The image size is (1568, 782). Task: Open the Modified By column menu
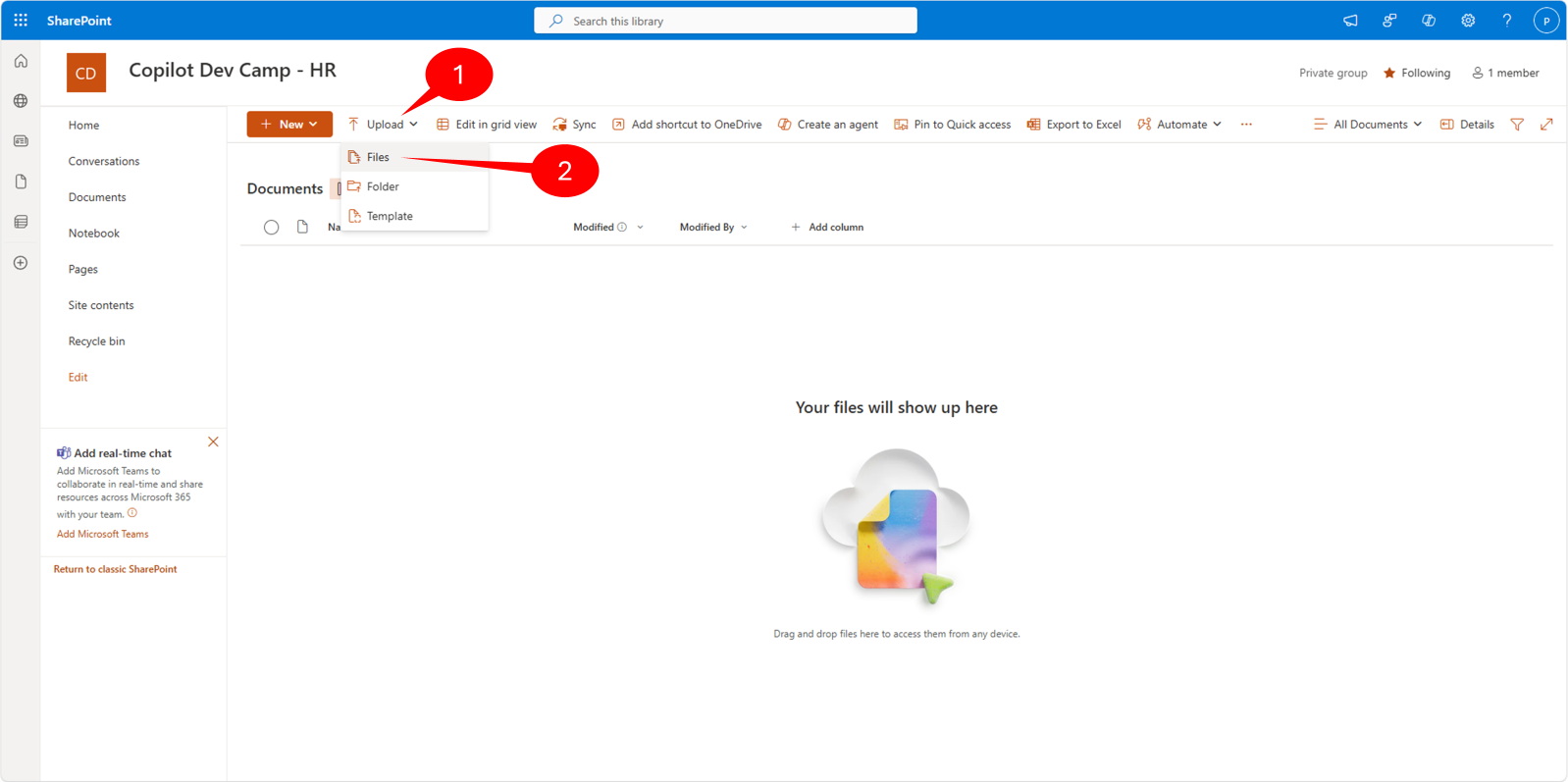point(713,227)
